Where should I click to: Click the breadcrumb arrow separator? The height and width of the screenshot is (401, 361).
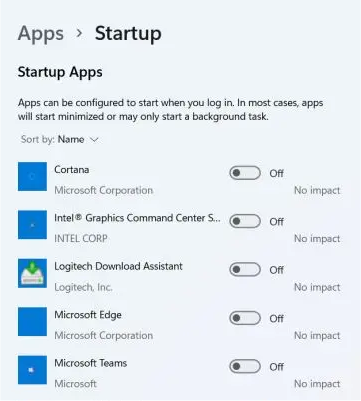click(79, 33)
